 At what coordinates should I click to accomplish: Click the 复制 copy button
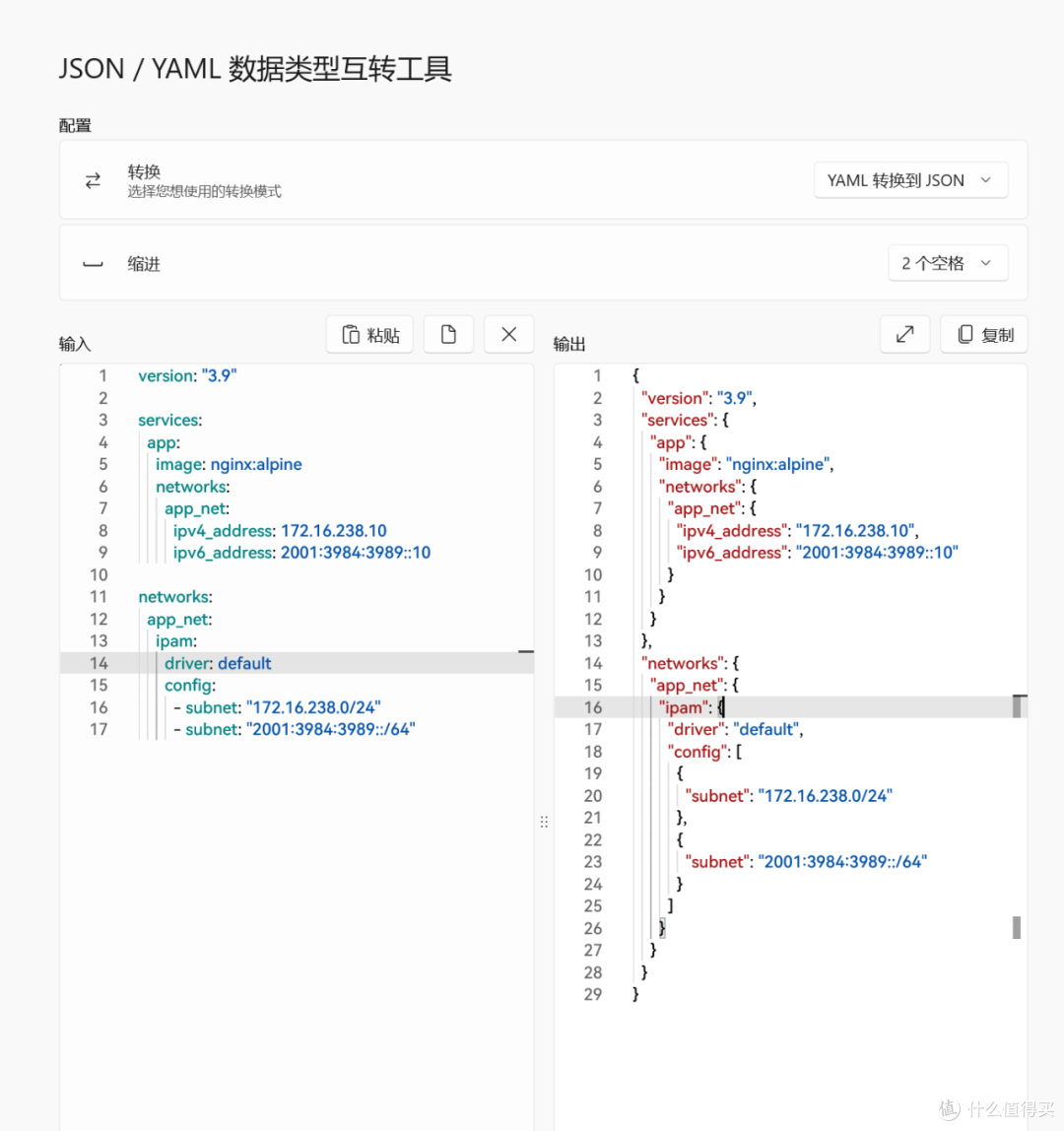pyautogui.click(x=984, y=335)
